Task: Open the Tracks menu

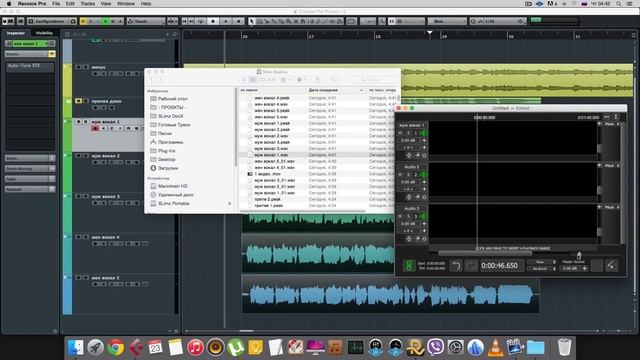Action: click(87, 4)
